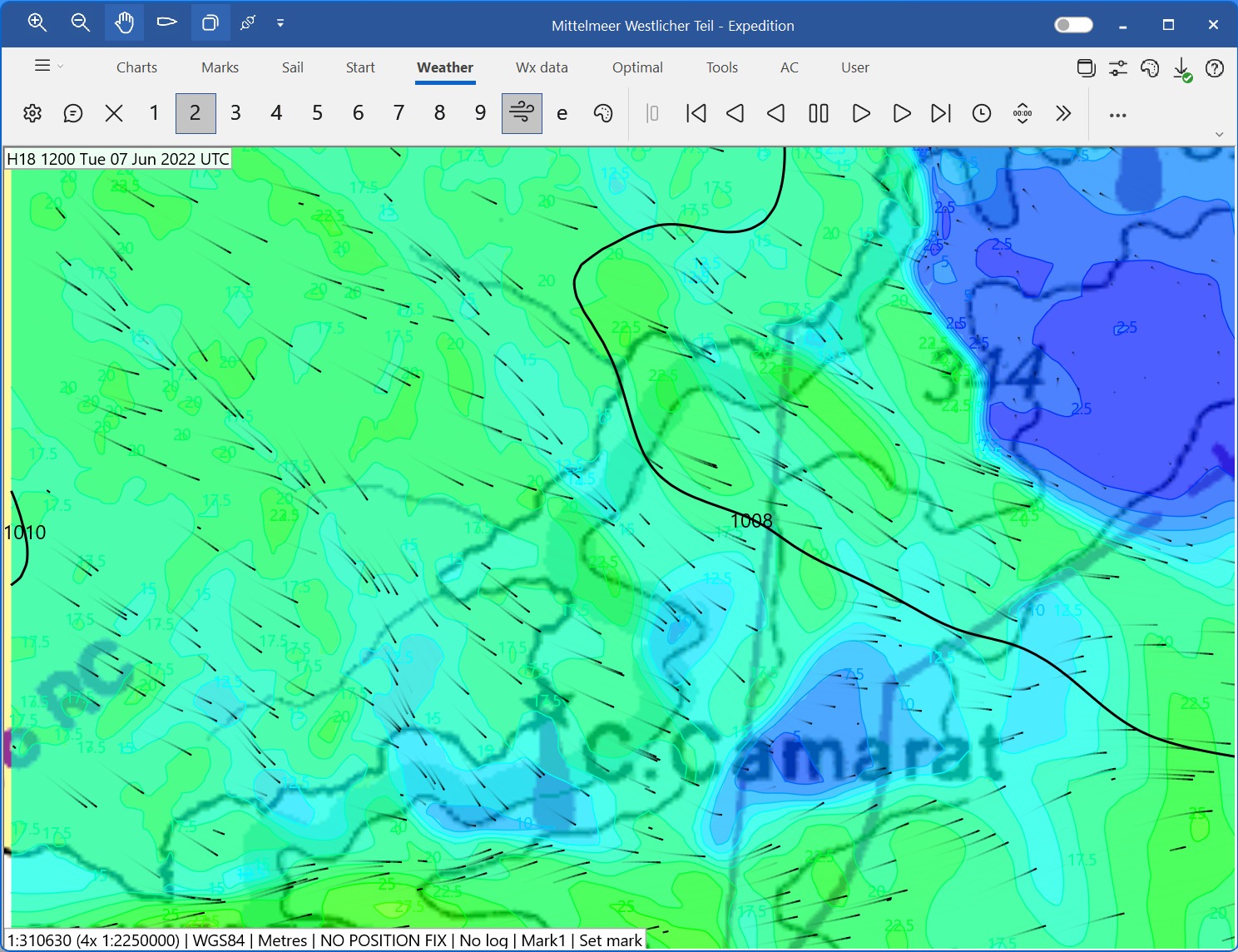Pause the weather animation

(x=819, y=113)
